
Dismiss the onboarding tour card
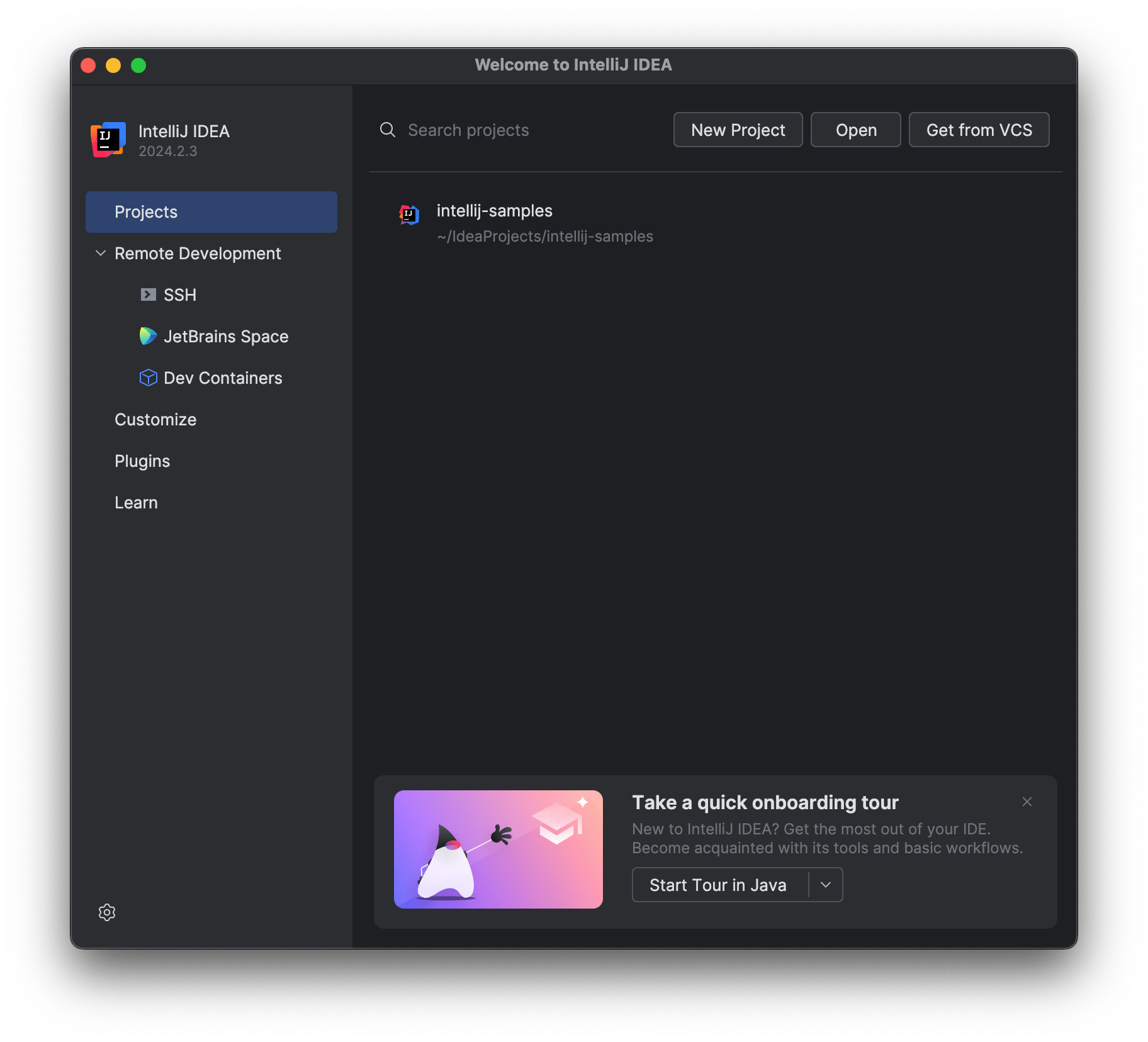[1027, 801]
